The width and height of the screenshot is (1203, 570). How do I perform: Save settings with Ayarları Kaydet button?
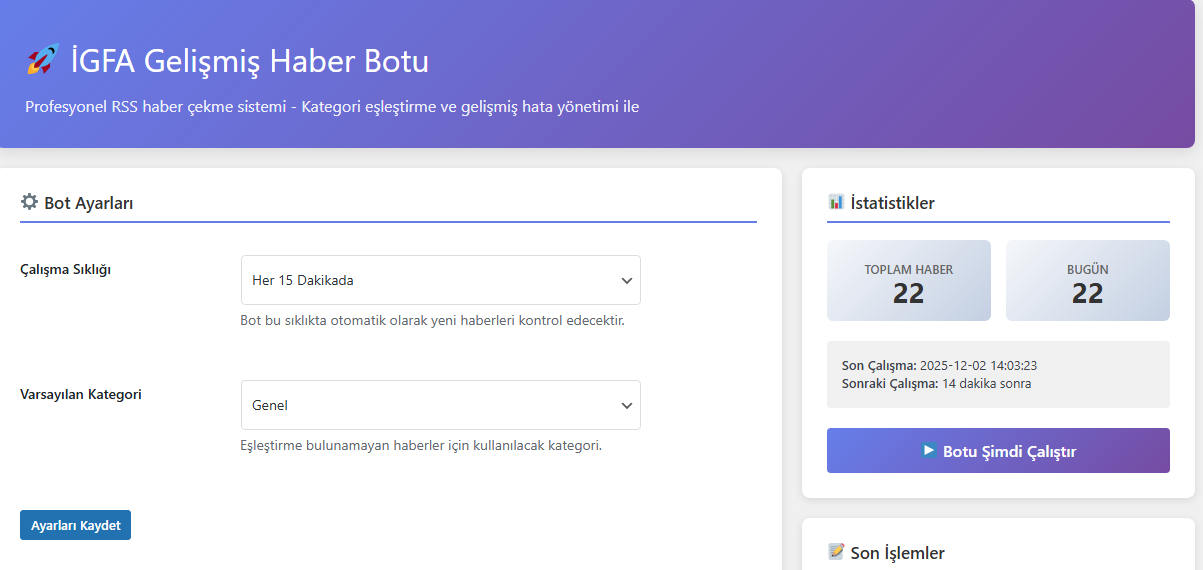tap(75, 525)
